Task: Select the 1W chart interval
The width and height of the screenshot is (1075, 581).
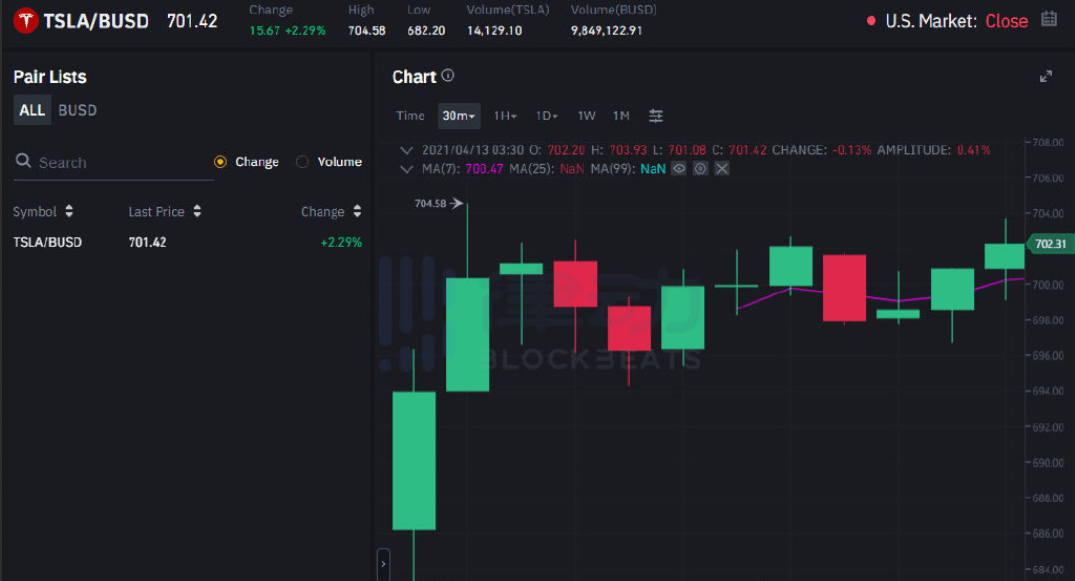Action: (586, 116)
